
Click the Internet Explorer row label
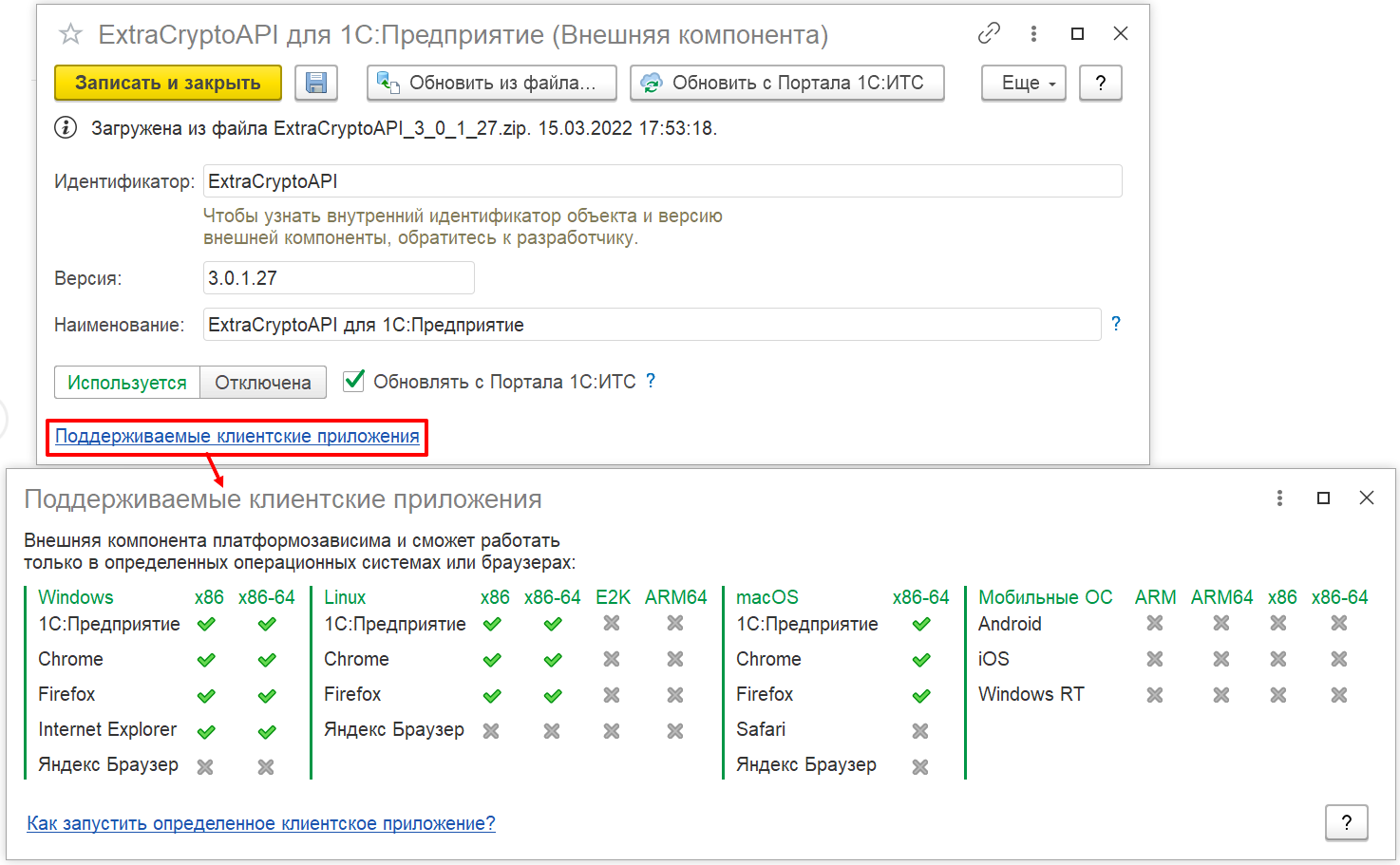pos(107,729)
